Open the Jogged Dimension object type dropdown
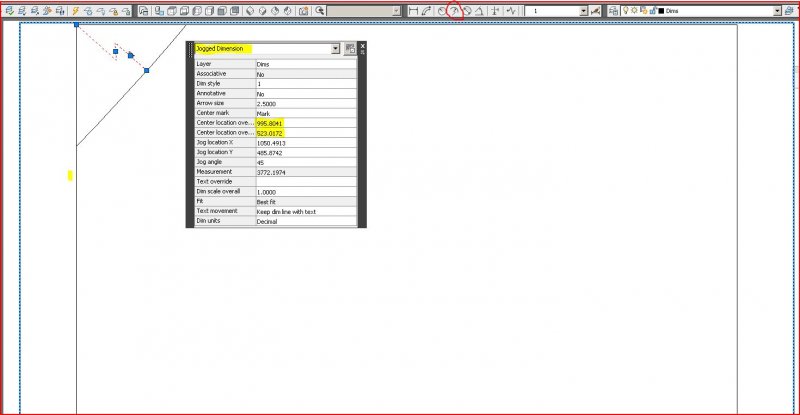Viewport: 800px width, 415px height. [335, 48]
